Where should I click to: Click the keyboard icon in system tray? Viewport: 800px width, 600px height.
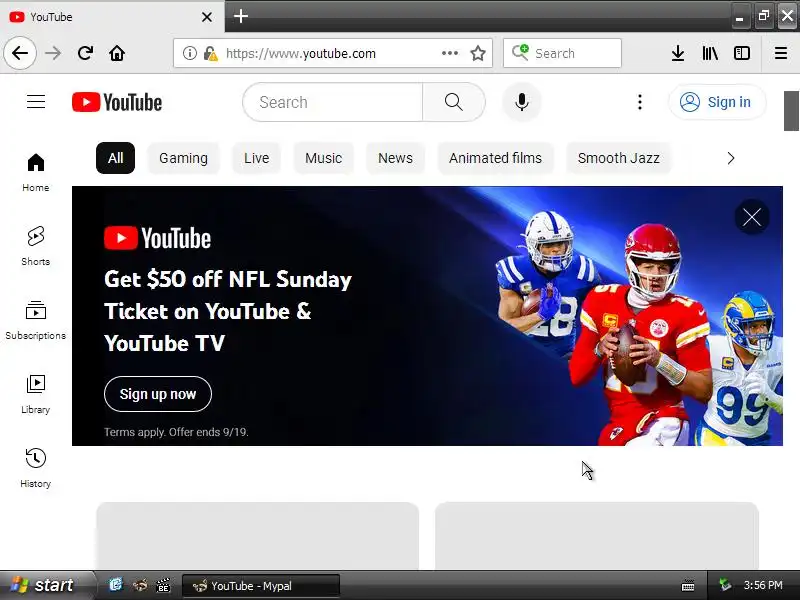point(688,585)
